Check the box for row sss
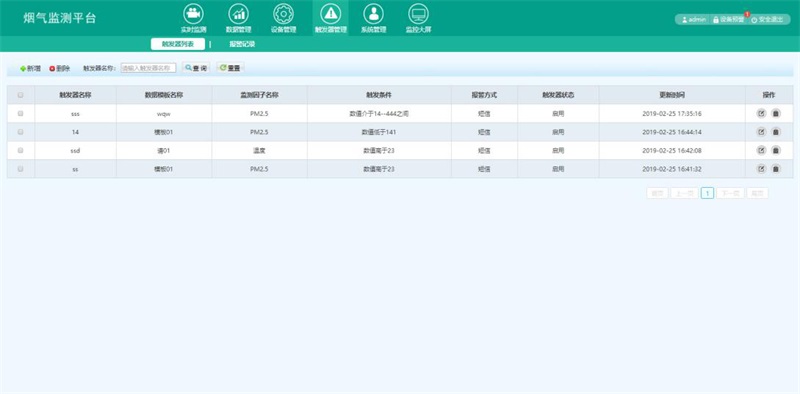Screen dimensions: 800x394 click(20, 113)
